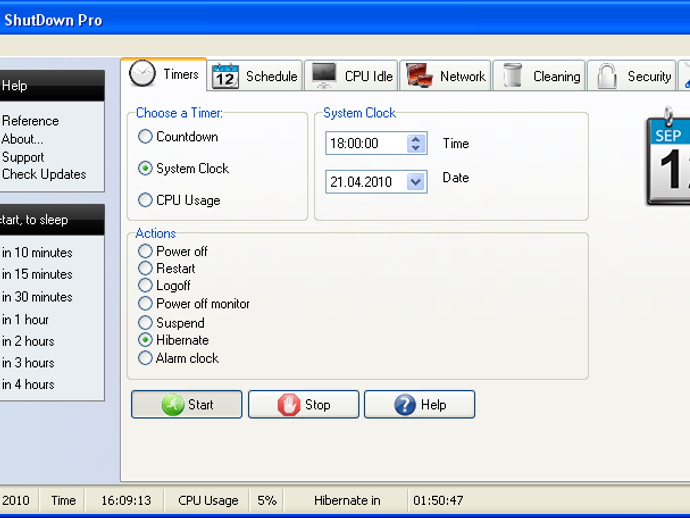The image size is (690, 518).
Task: Select sleep in 2 hours
Action: [x=28, y=341]
